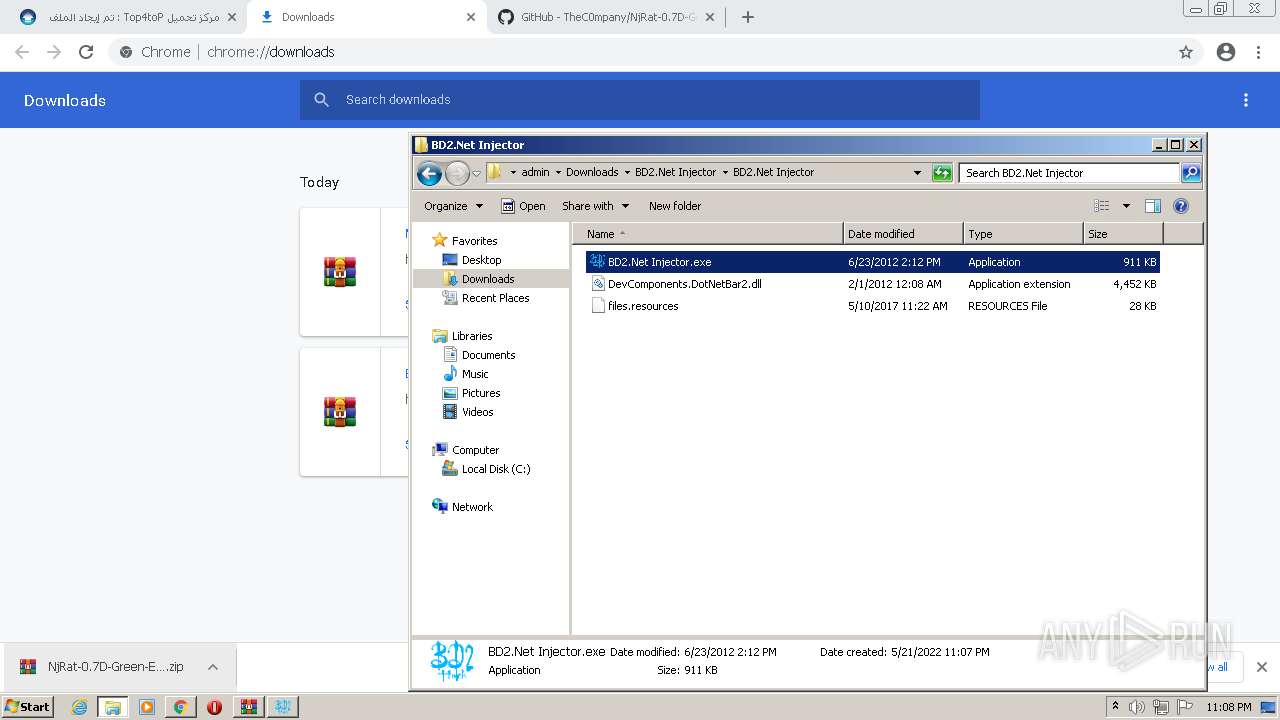This screenshot has width=1280, height=720.
Task: Click search magnifier in Explorer window
Action: pos(1191,173)
